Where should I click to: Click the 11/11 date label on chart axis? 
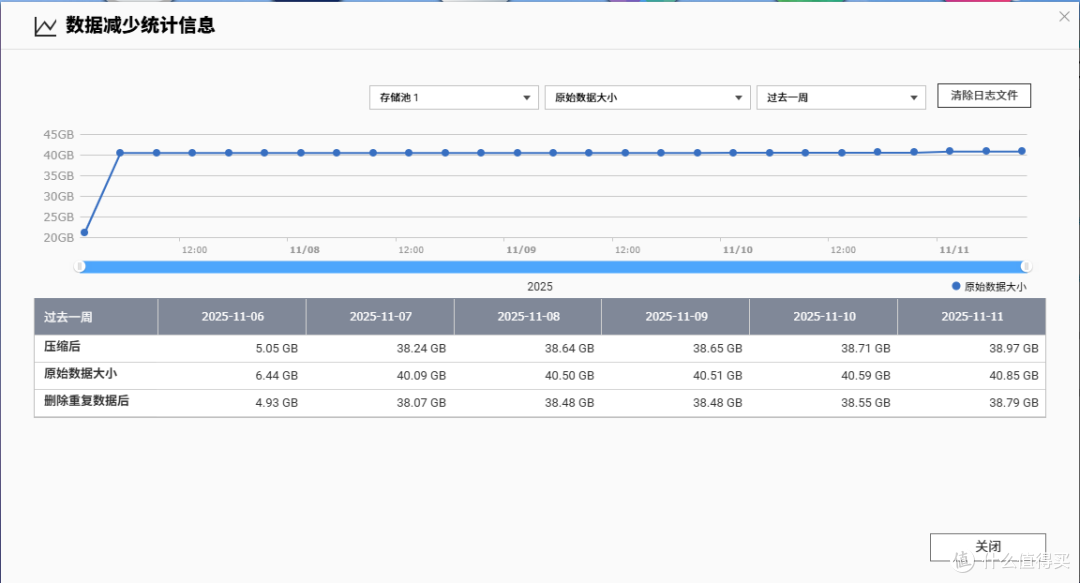click(954, 249)
